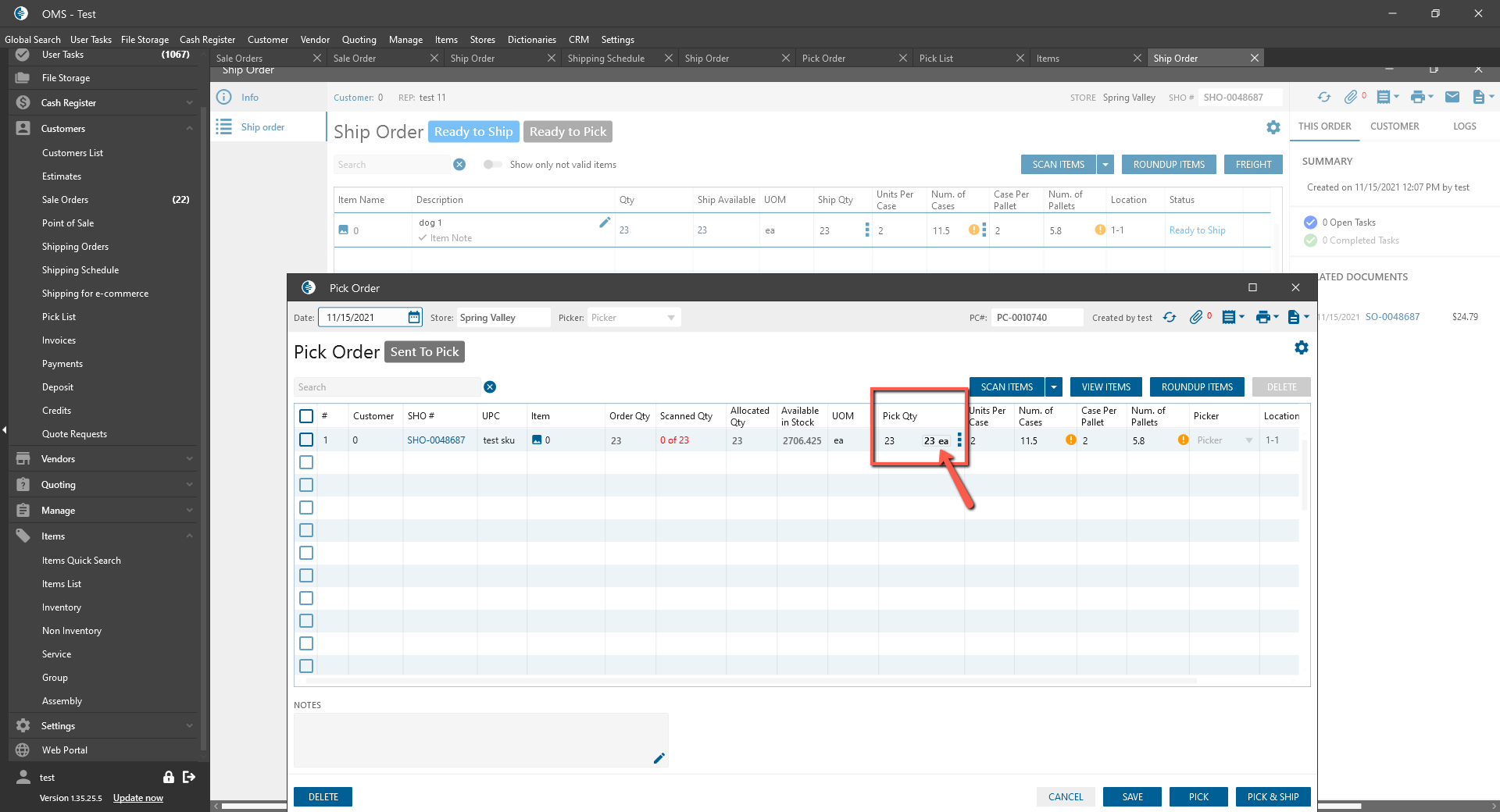Image resolution: width=1500 pixels, height=812 pixels.
Task: Toggle Show only not valid items switch
Action: coord(492,164)
